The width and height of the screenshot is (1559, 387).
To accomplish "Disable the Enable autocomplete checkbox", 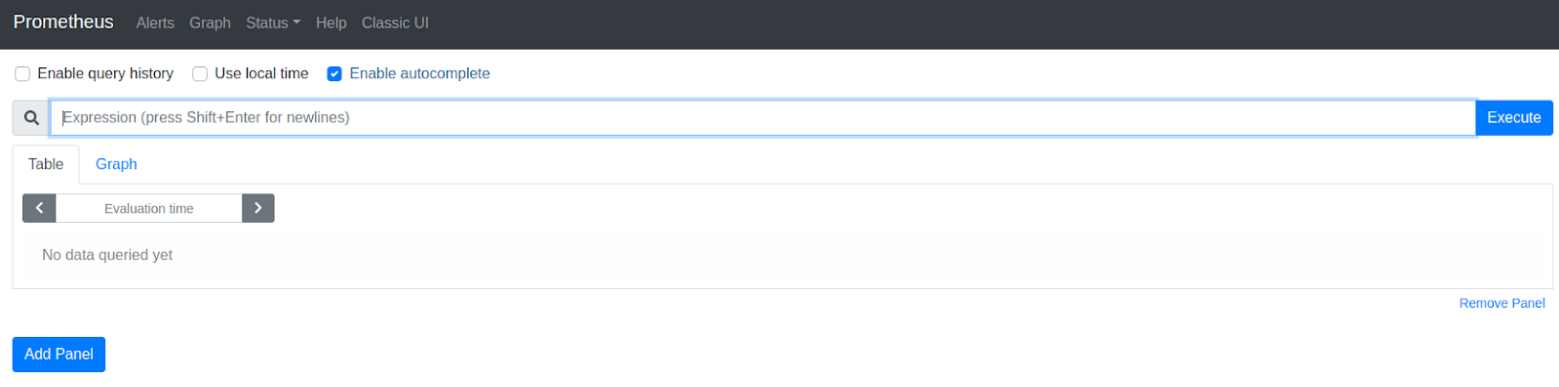I will point(334,74).
